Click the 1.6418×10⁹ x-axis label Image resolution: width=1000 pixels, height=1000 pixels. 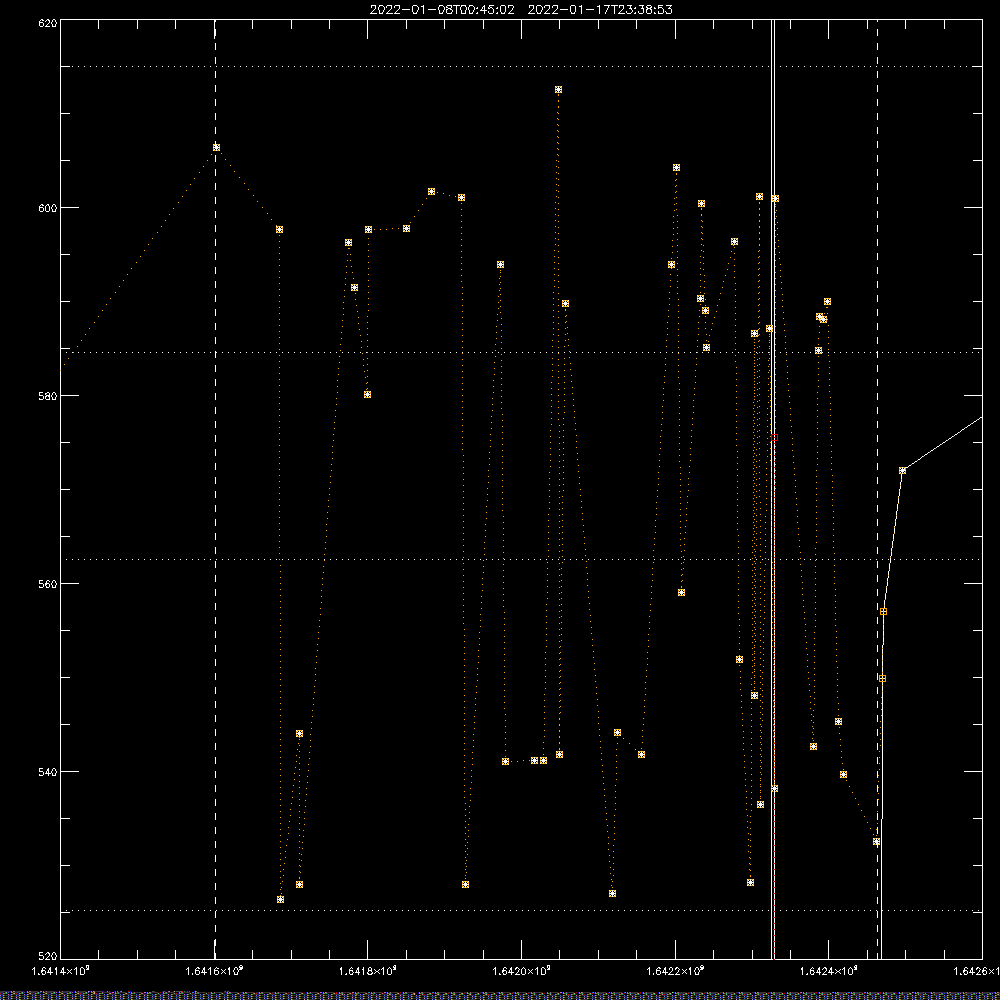(368, 971)
